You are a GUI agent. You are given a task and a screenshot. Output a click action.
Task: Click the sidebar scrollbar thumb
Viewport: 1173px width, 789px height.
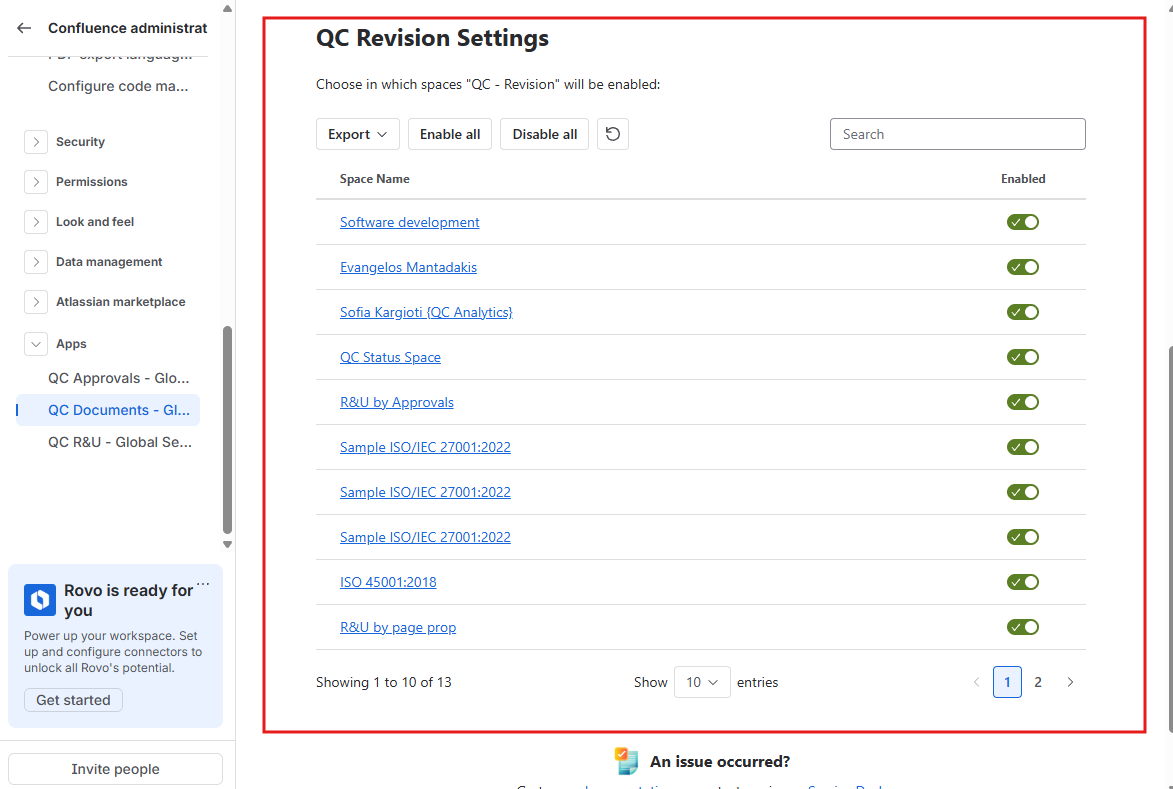pos(227,430)
